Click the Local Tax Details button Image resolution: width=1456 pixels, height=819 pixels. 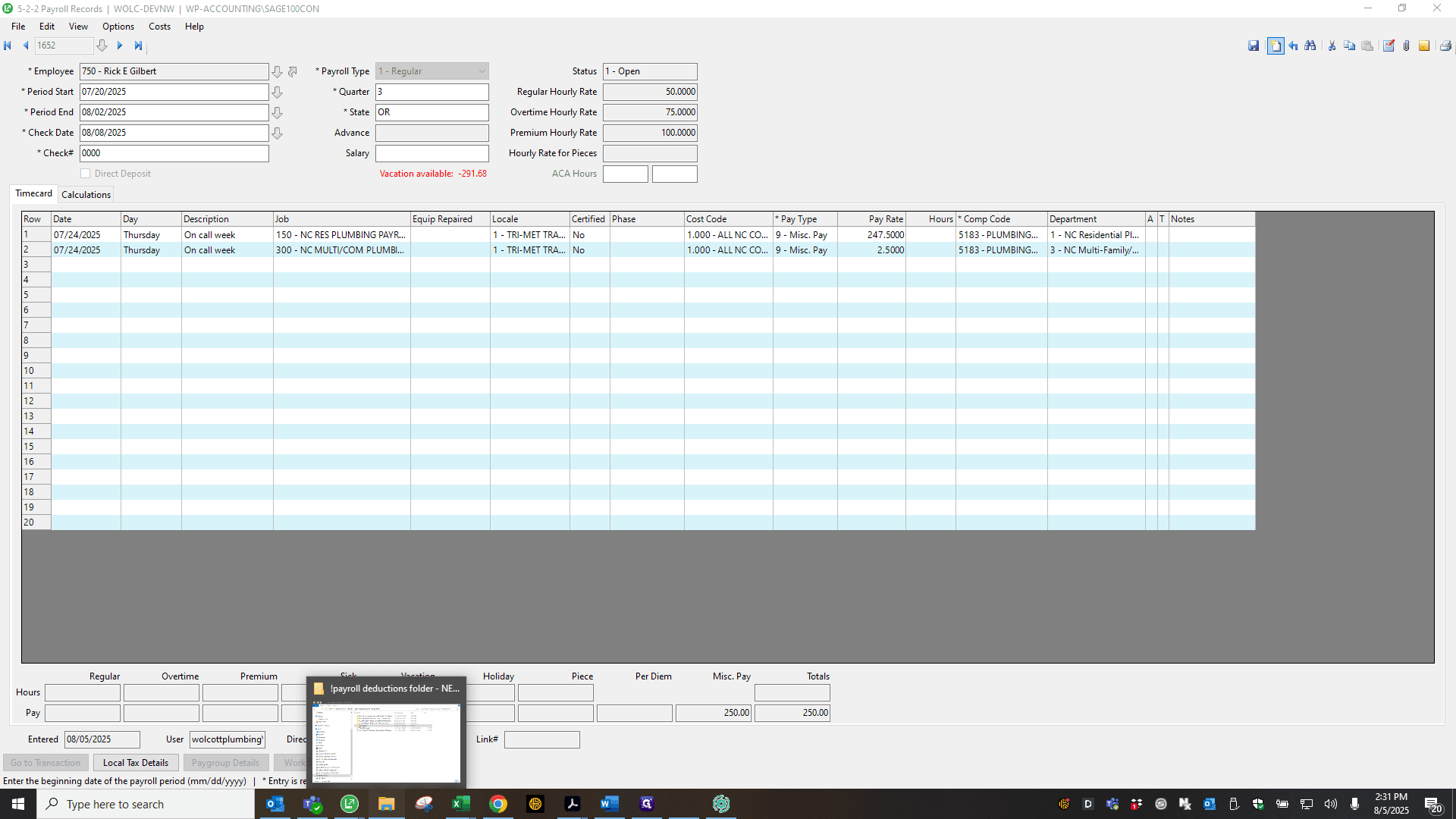(136, 763)
